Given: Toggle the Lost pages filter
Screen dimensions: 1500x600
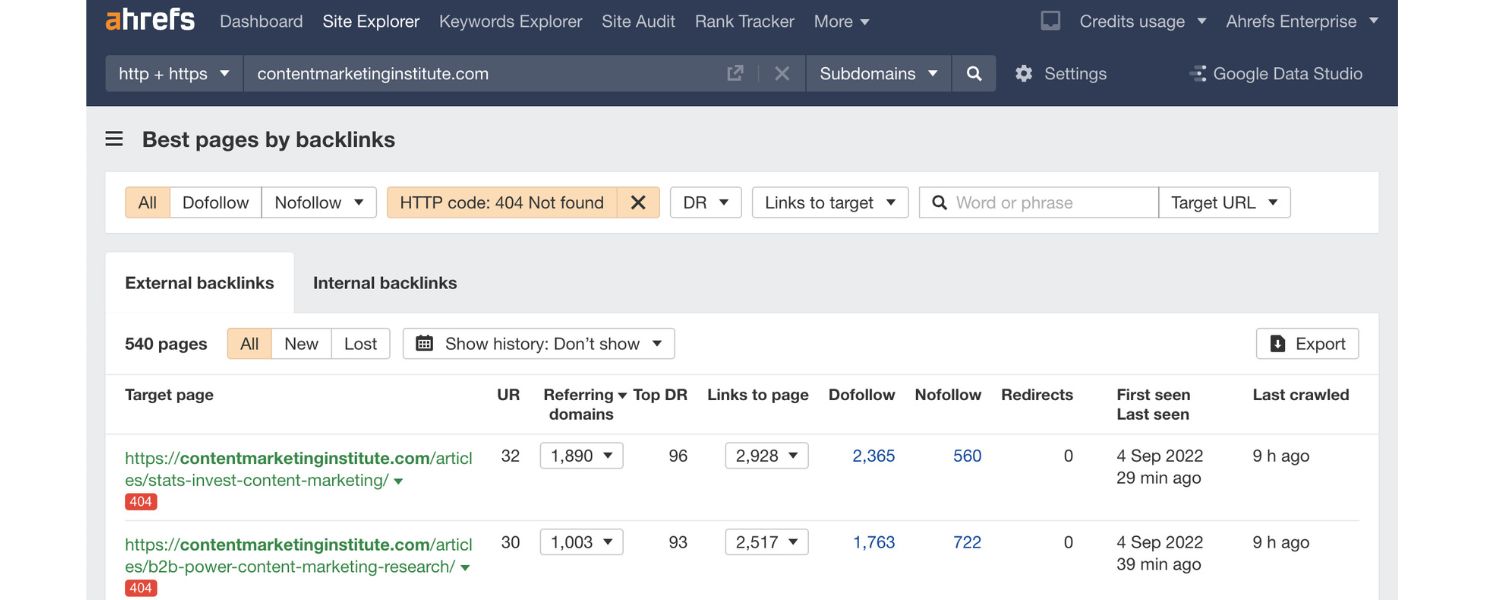Looking at the screenshot, I should 360,344.
